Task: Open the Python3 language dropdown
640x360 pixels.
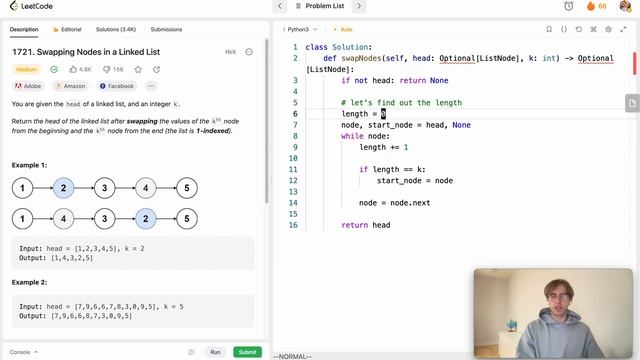Action: 300,29
